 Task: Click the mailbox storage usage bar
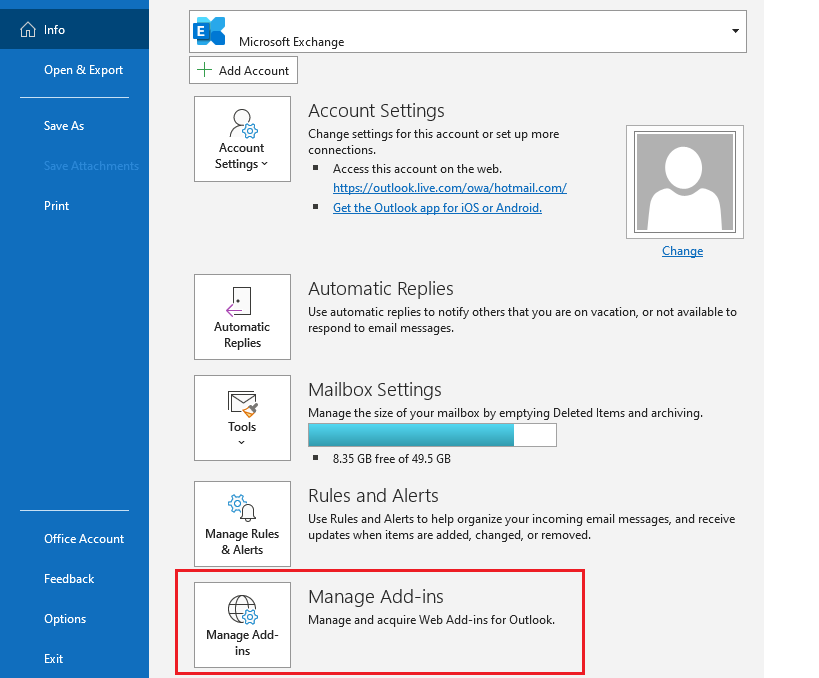click(x=430, y=435)
